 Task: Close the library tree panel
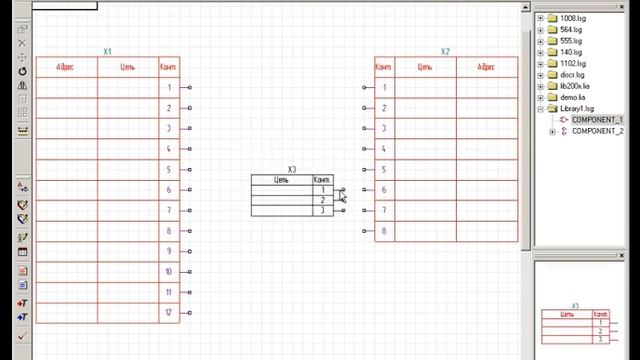(x=622, y=7)
